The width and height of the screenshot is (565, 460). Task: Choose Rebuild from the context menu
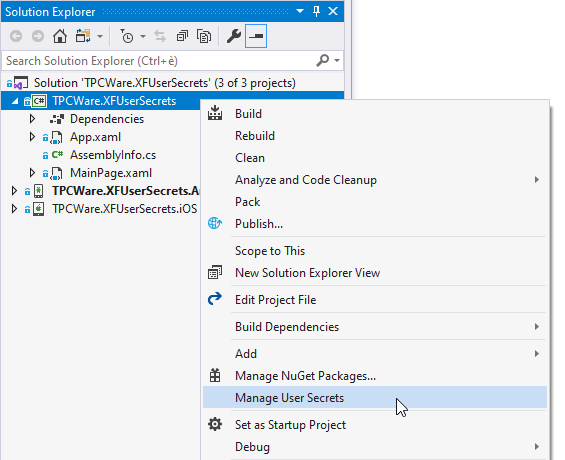375,136
